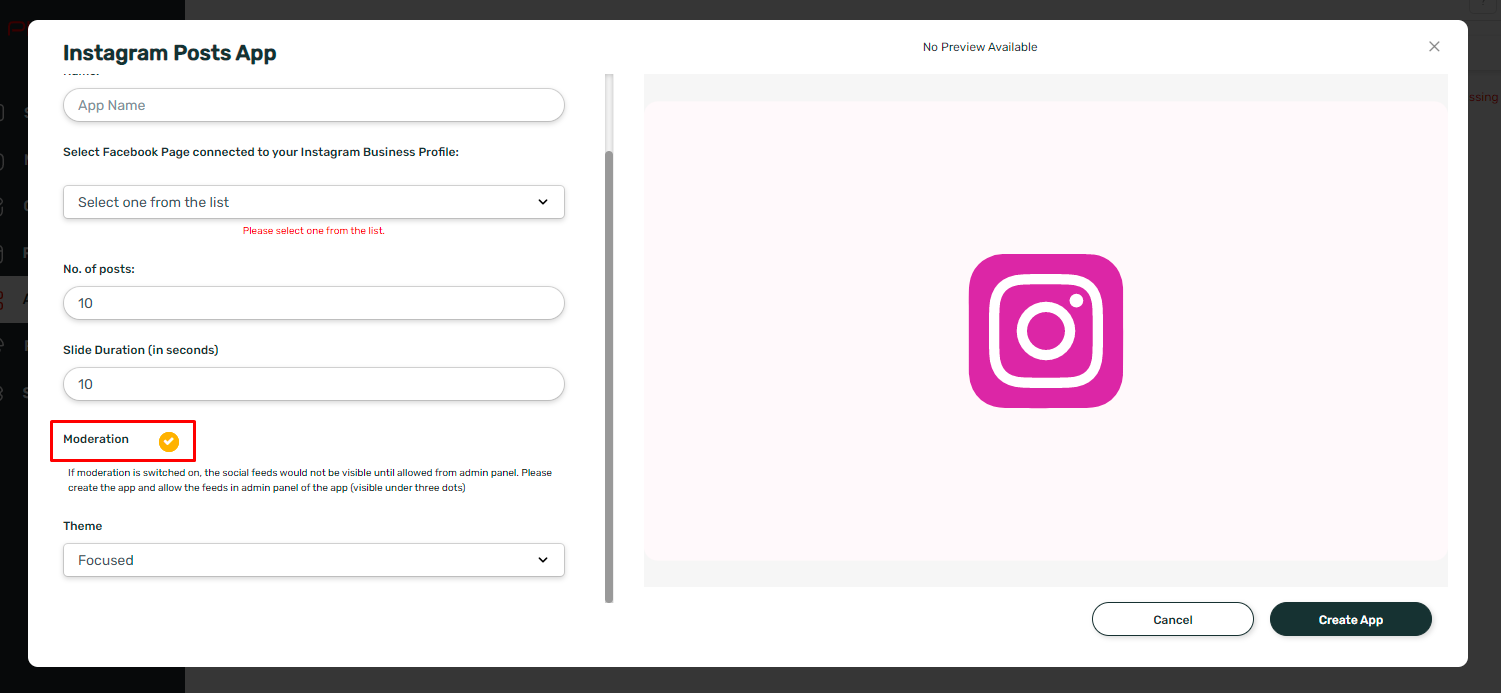The height and width of the screenshot is (693, 1501).
Task: Click the Slide Duration input field
Action: (x=314, y=384)
